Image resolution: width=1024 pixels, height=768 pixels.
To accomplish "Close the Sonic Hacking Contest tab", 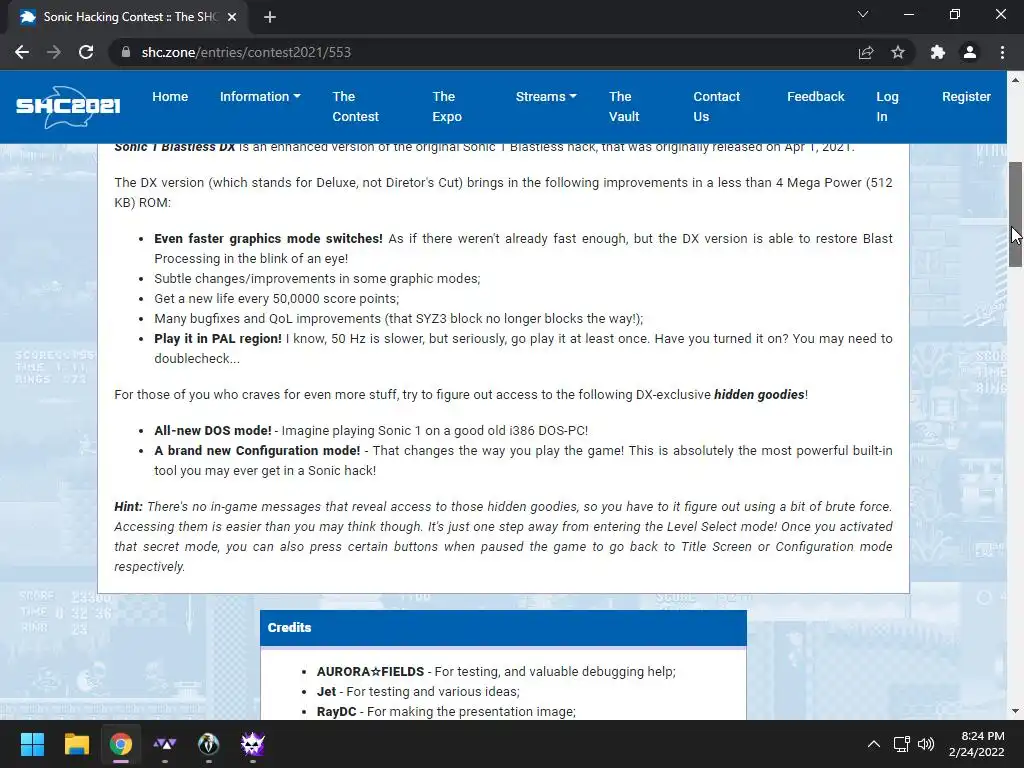I will click(x=232, y=17).
